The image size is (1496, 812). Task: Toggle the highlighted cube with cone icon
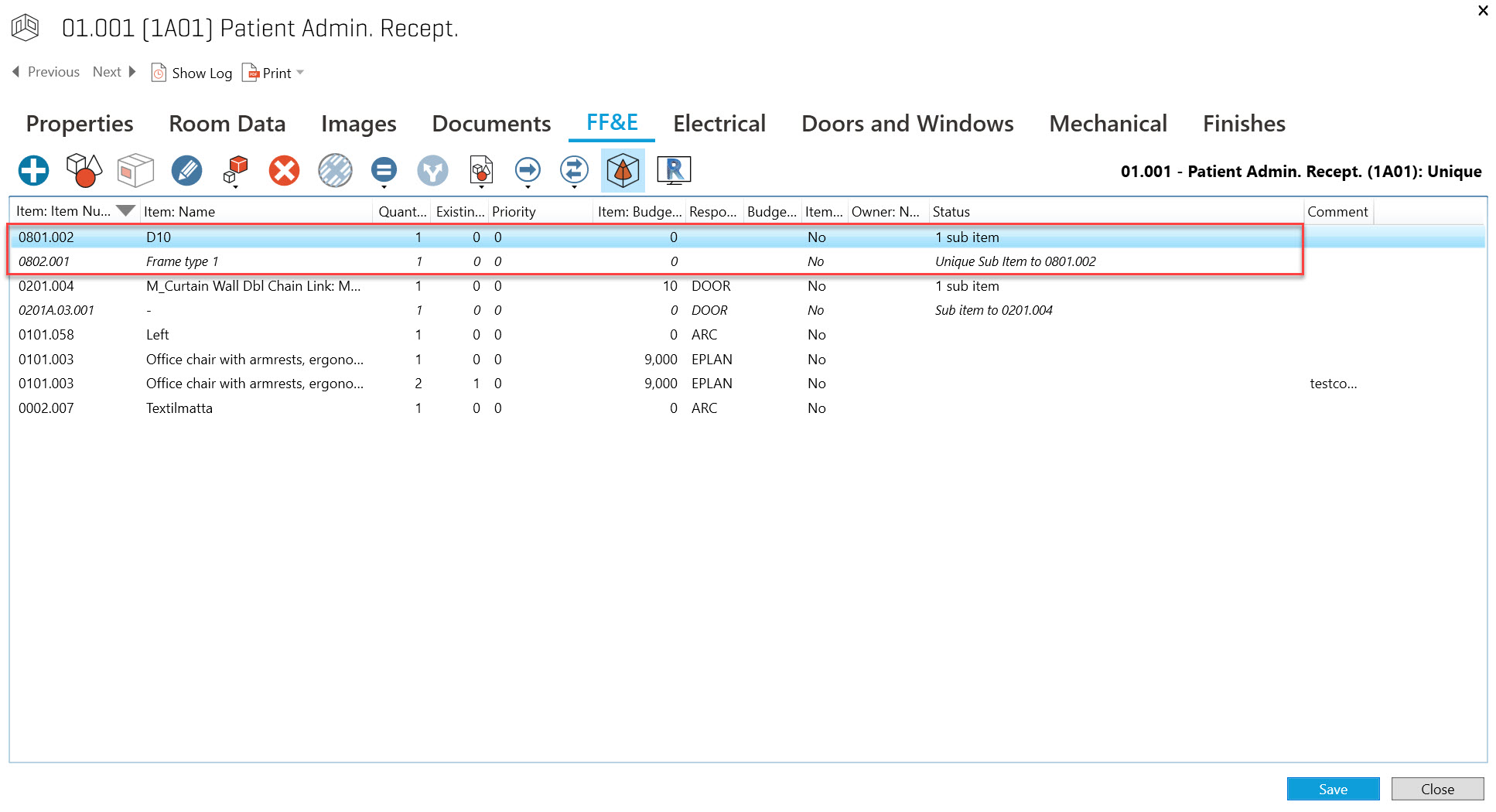pyautogui.click(x=623, y=171)
